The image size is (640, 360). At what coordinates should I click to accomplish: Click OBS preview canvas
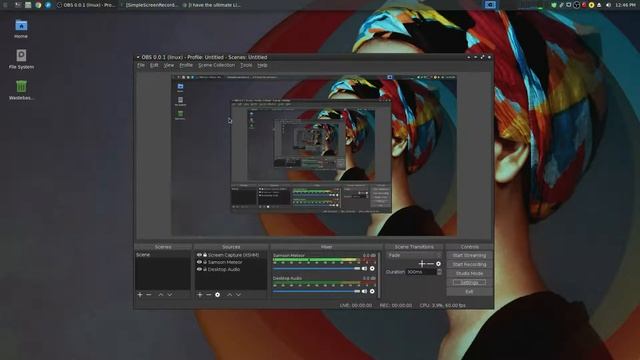click(x=314, y=156)
